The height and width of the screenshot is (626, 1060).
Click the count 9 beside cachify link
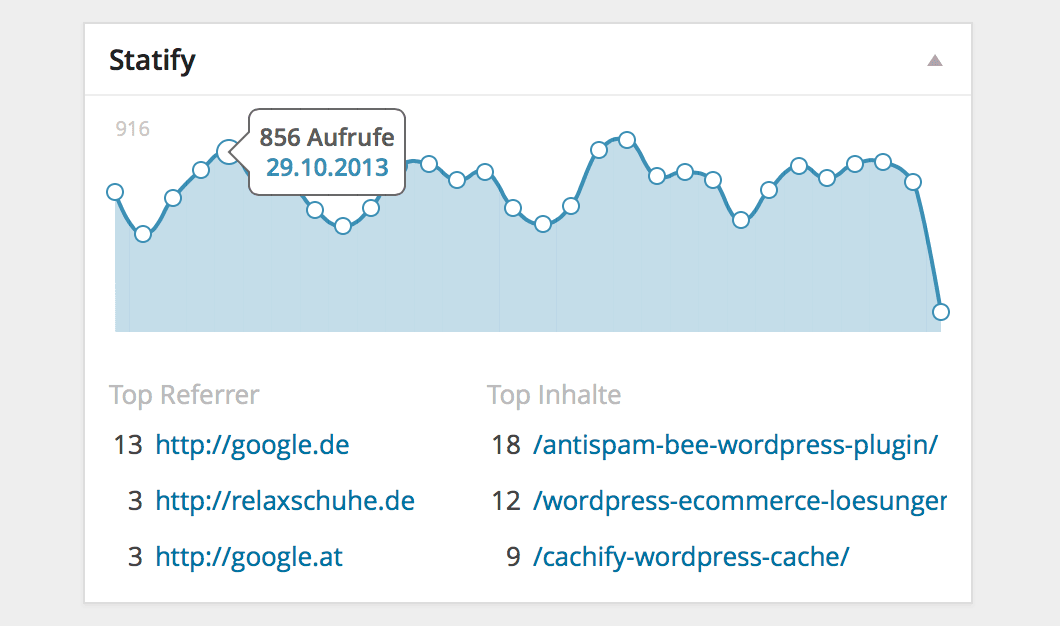(513, 556)
